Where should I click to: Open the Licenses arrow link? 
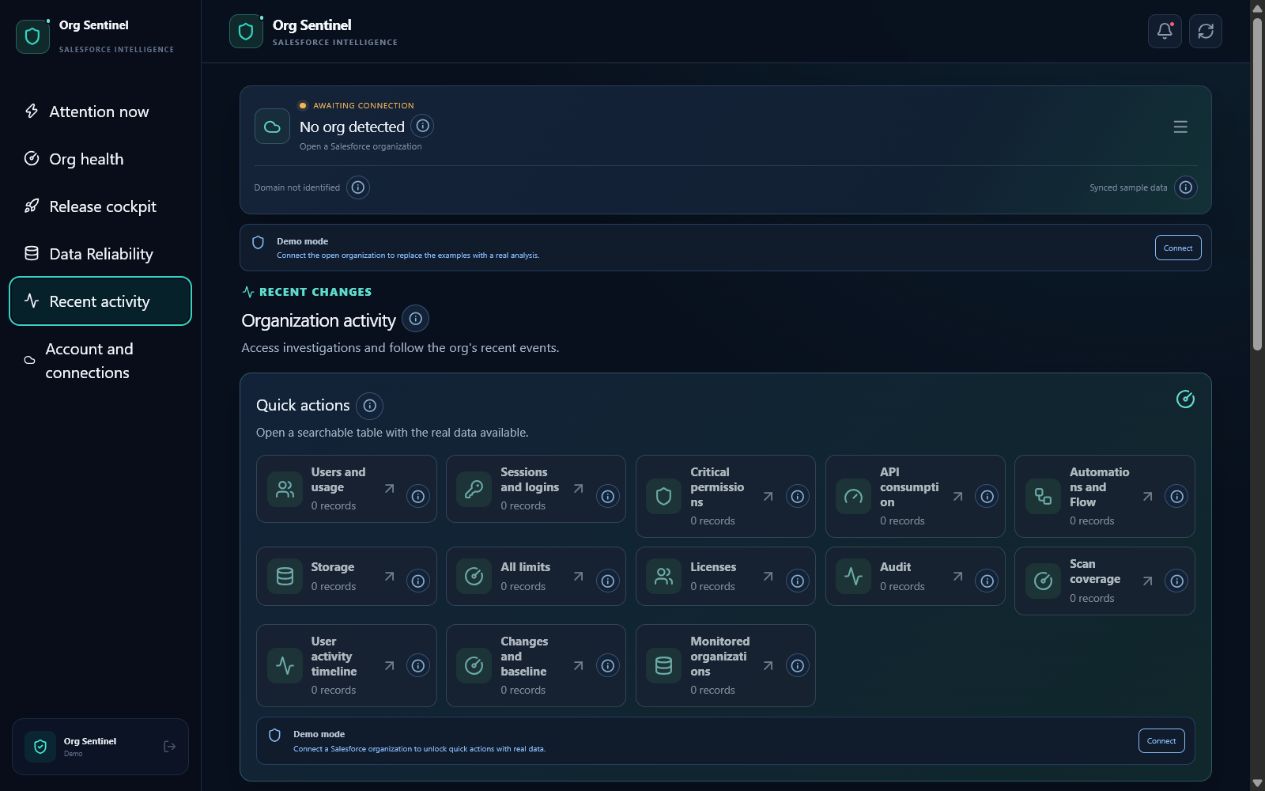768,576
